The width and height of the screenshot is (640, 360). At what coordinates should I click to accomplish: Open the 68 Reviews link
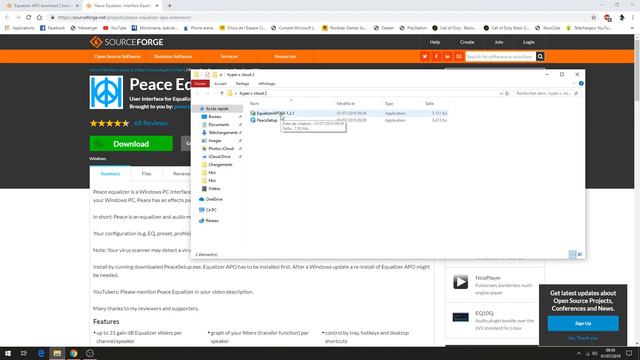151,123
